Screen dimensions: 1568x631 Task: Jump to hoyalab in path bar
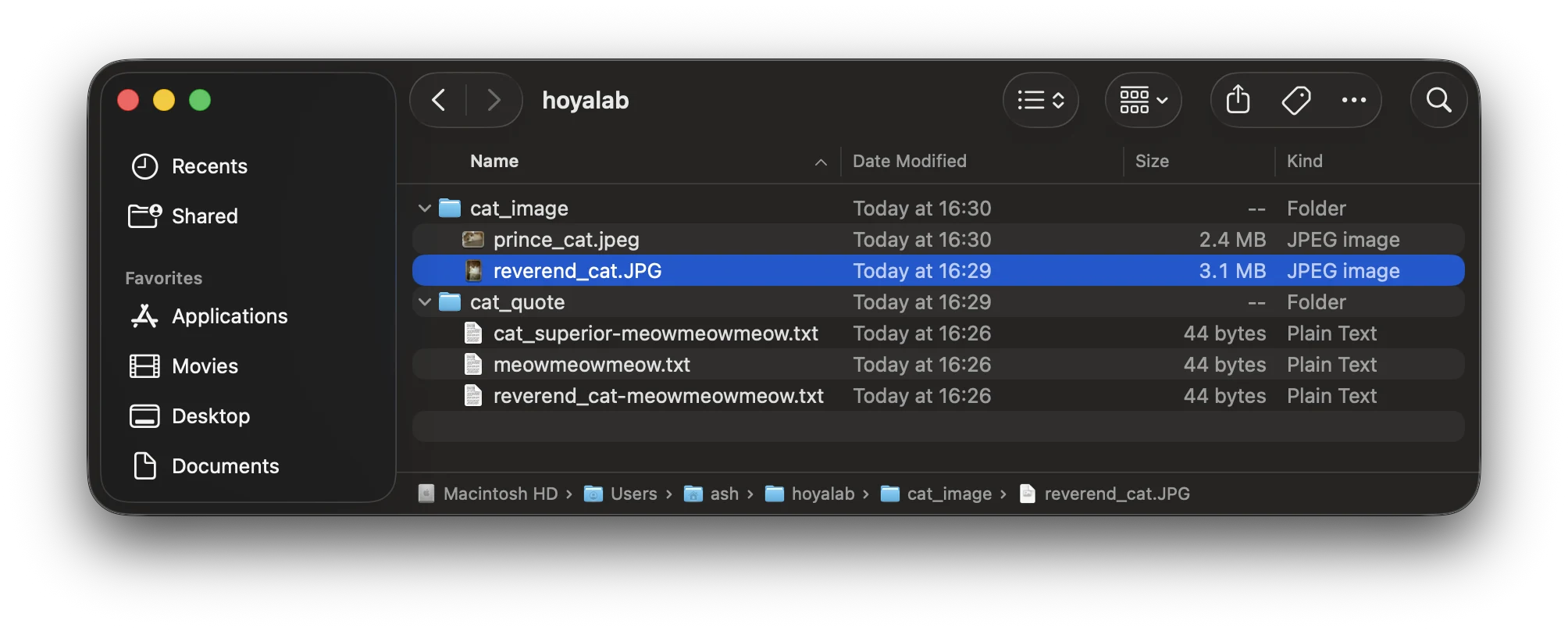click(811, 494)
